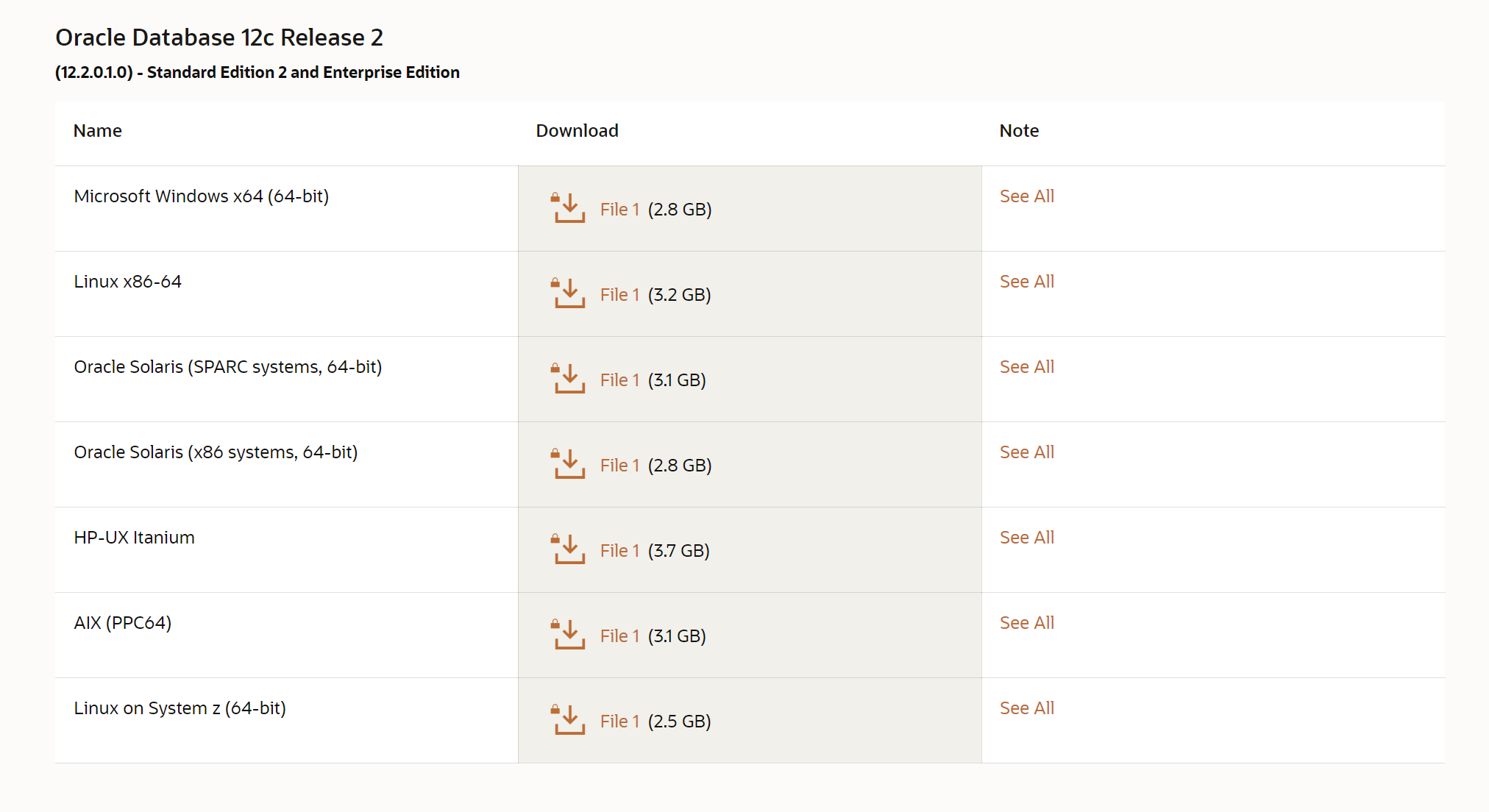Click download icon for Microsoft Windows x64
Screen dimensions: 1489x812
[568, 208]
